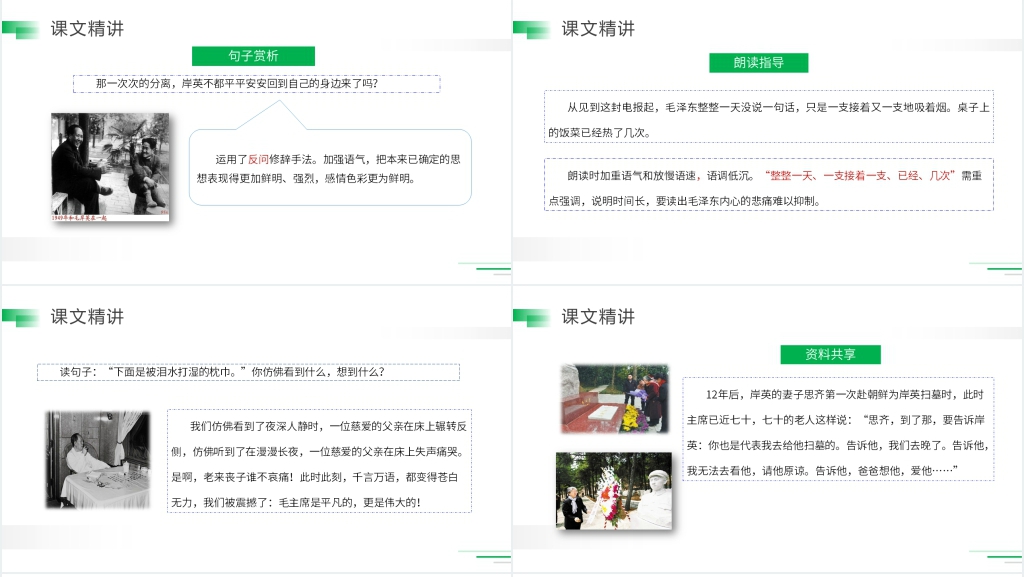Click the 资料共享 green label
This screenshot has width=1024, height=577.
tap(832, 354)
